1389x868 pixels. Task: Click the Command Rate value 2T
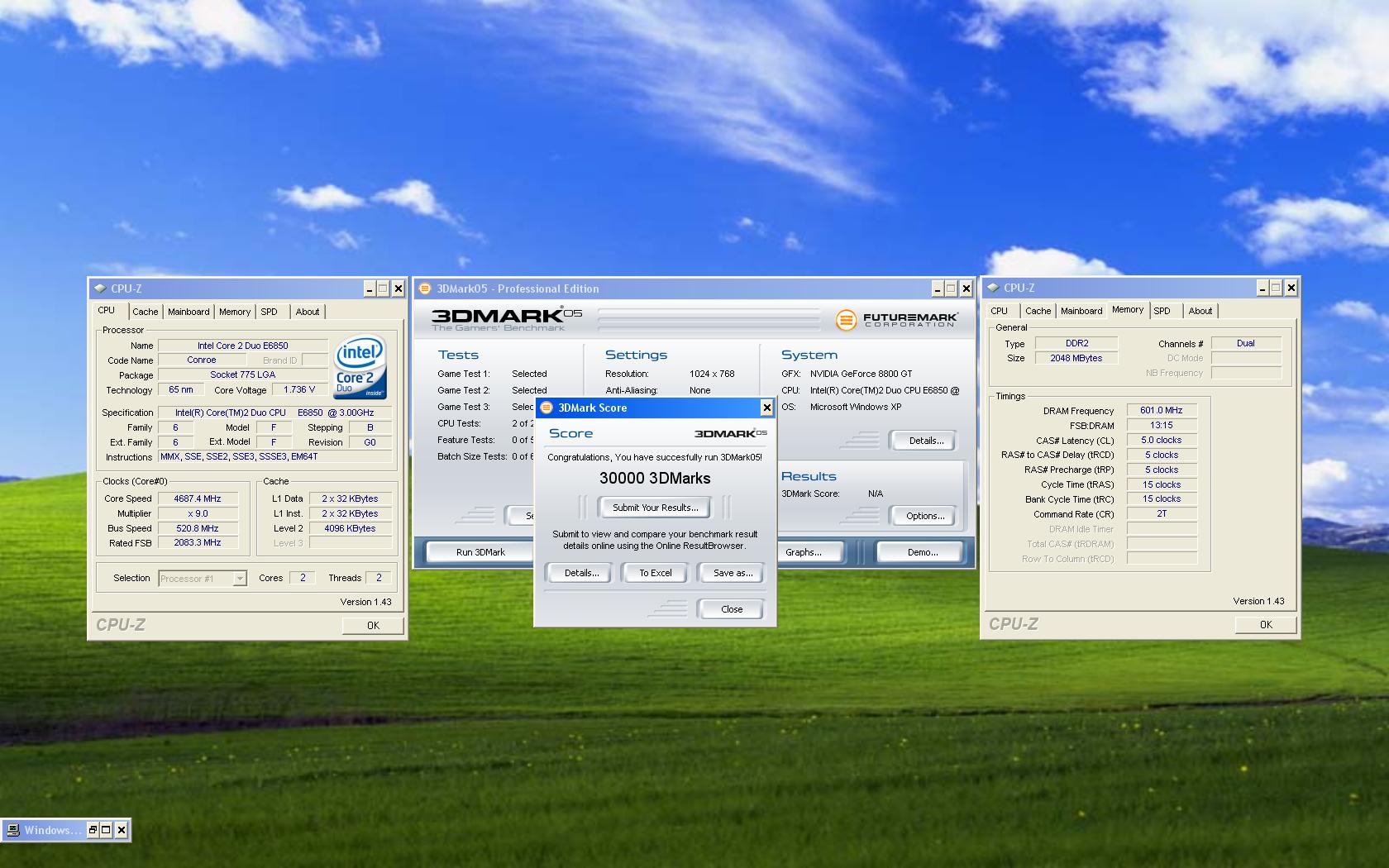click(x=1161, y=513)
